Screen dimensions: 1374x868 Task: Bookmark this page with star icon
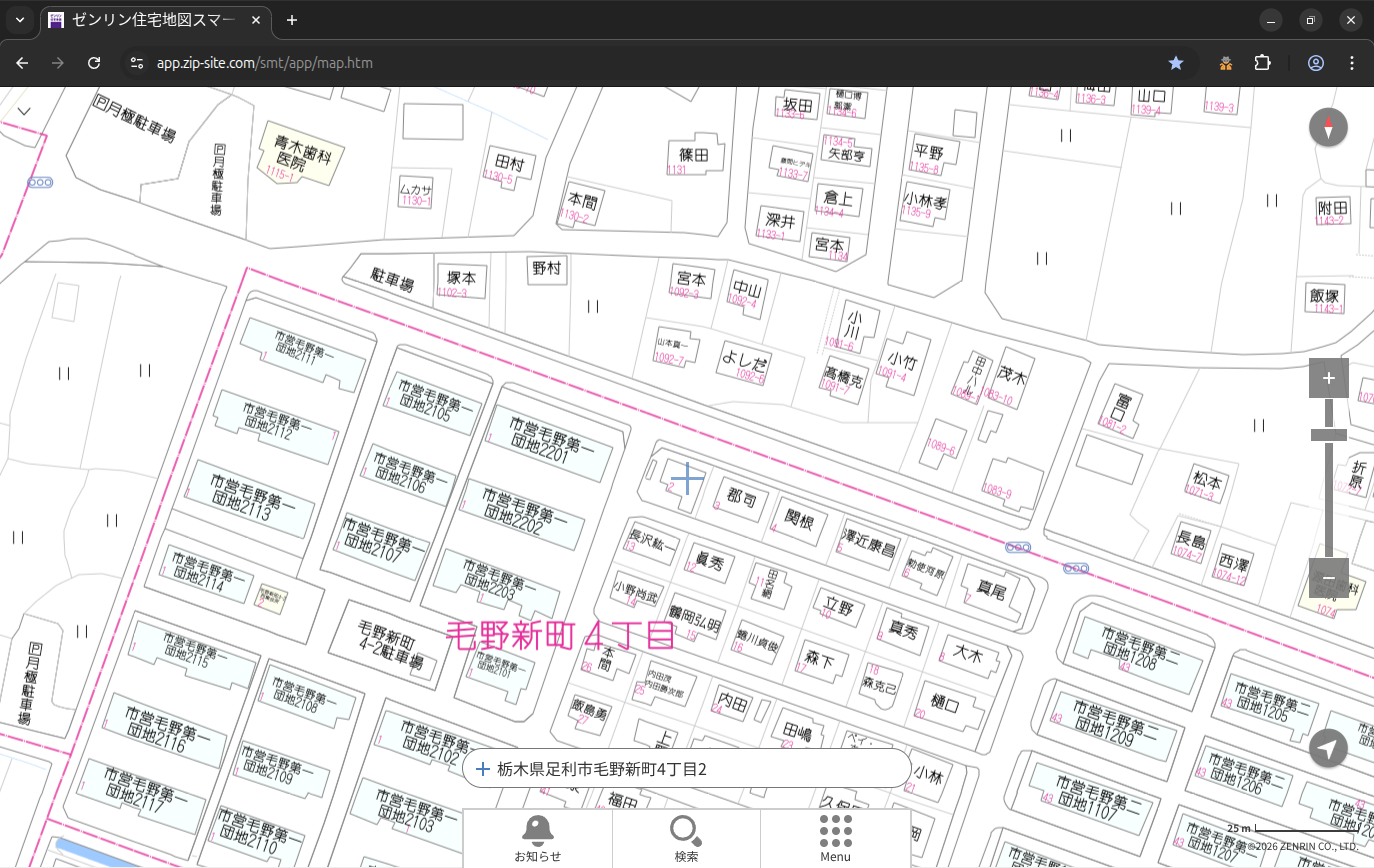coord(1176,63)
